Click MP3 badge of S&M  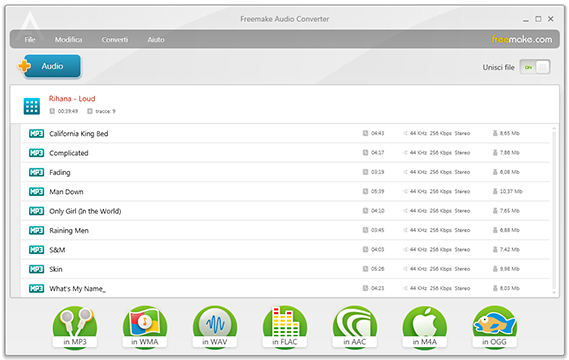coord(36,250)
